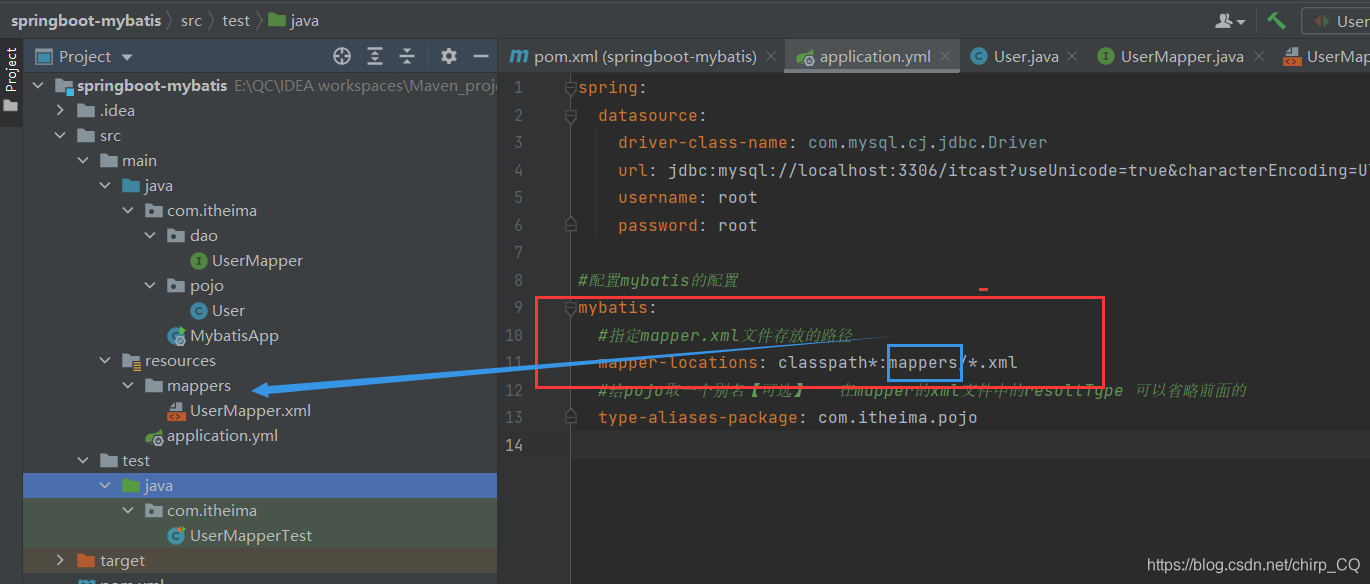
Task: Collapse the dao package
Action: coord(150,235)
